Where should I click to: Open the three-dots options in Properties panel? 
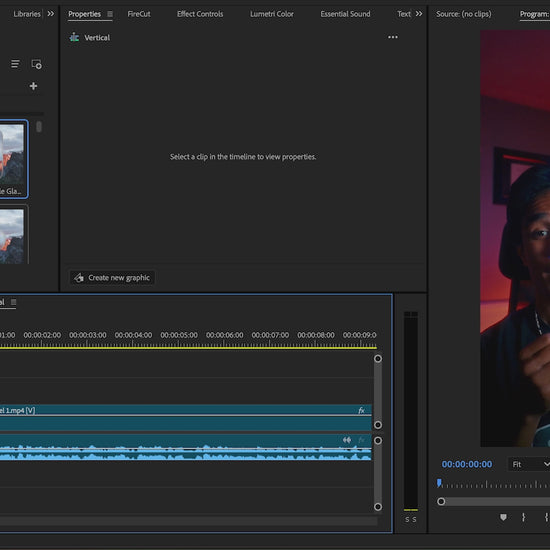point(393,37)
